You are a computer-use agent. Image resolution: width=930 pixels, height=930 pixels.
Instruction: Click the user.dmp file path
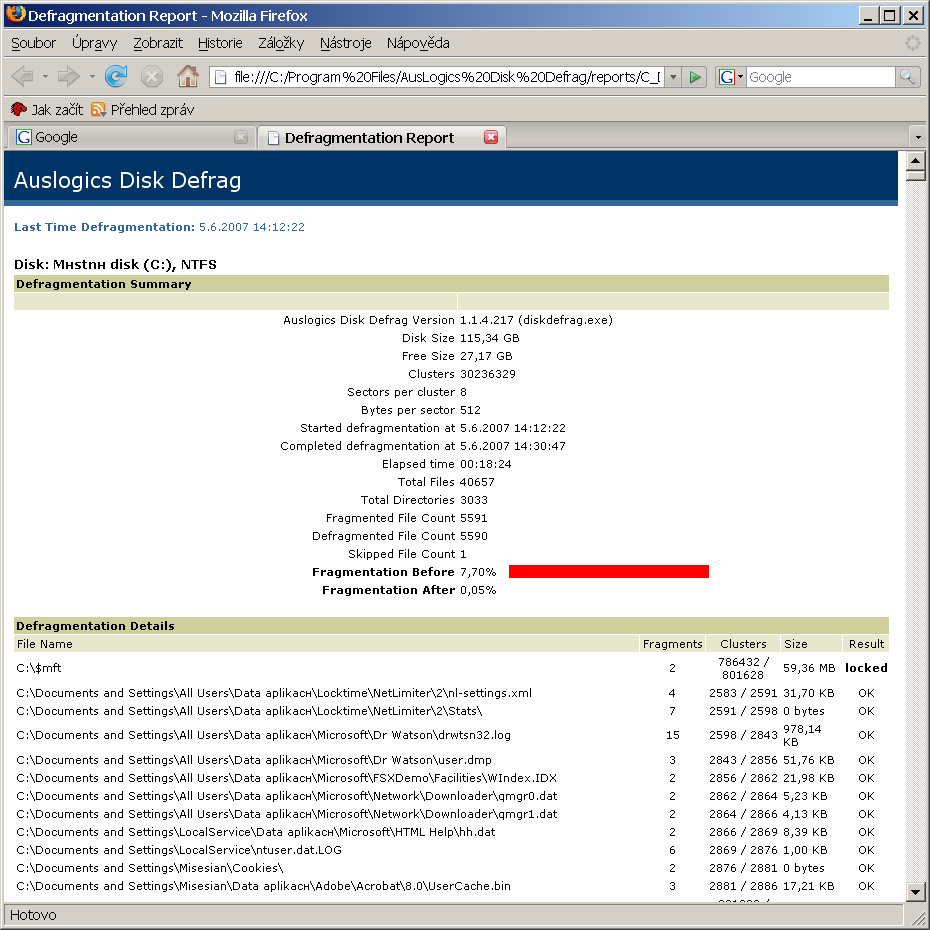tap(254, 760)
